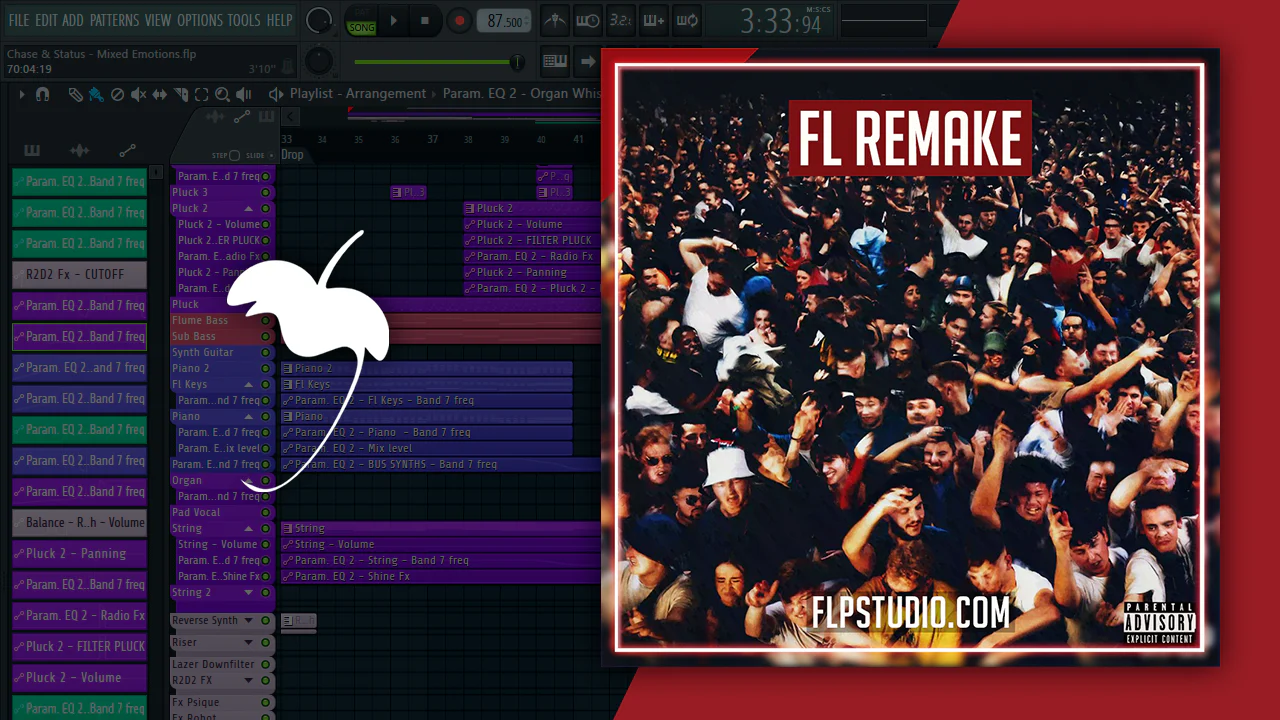Image resolution: width=1280 pixels, height=720 pixels.
Task: Click the main volume knob
Action: 319,20
